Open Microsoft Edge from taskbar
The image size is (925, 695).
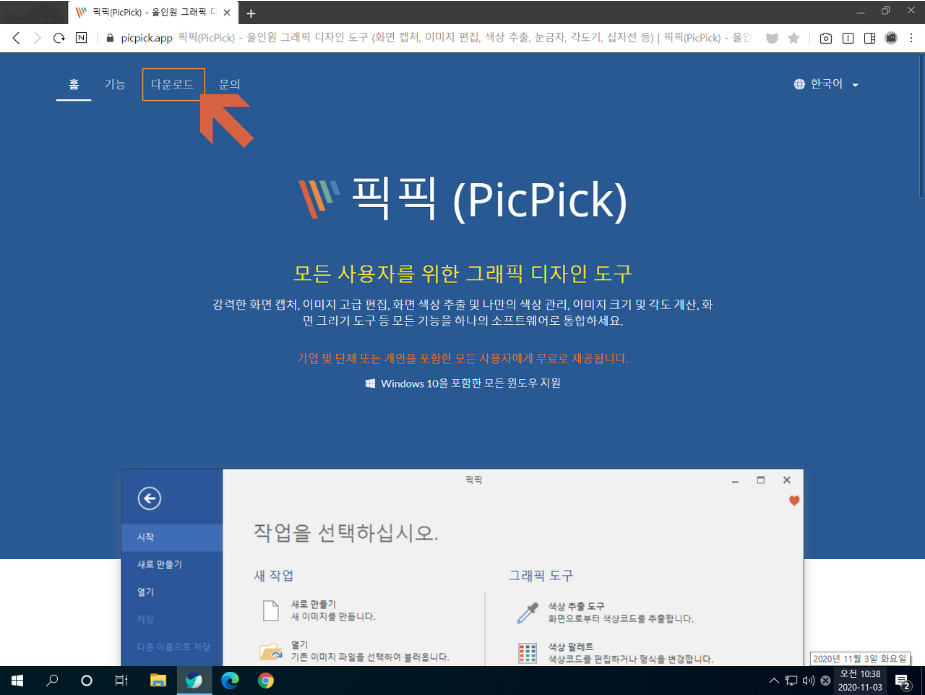229,681
